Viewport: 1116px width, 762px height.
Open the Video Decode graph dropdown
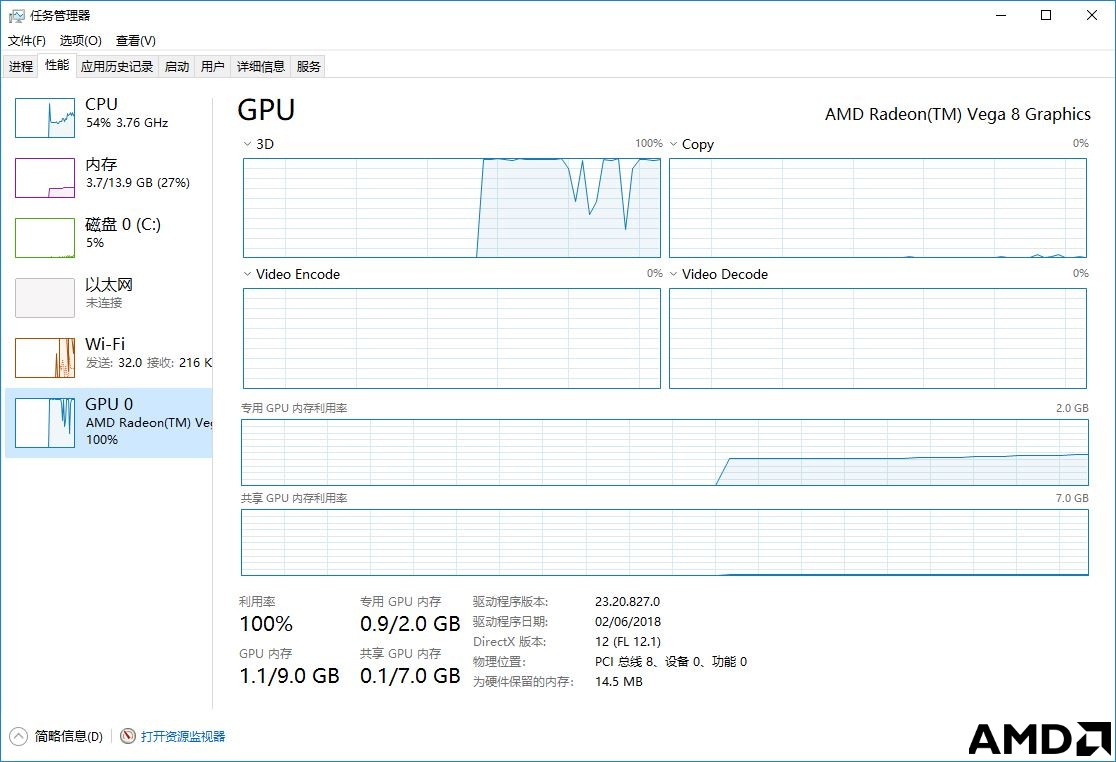pyautogui.click(x=673, y=274)
